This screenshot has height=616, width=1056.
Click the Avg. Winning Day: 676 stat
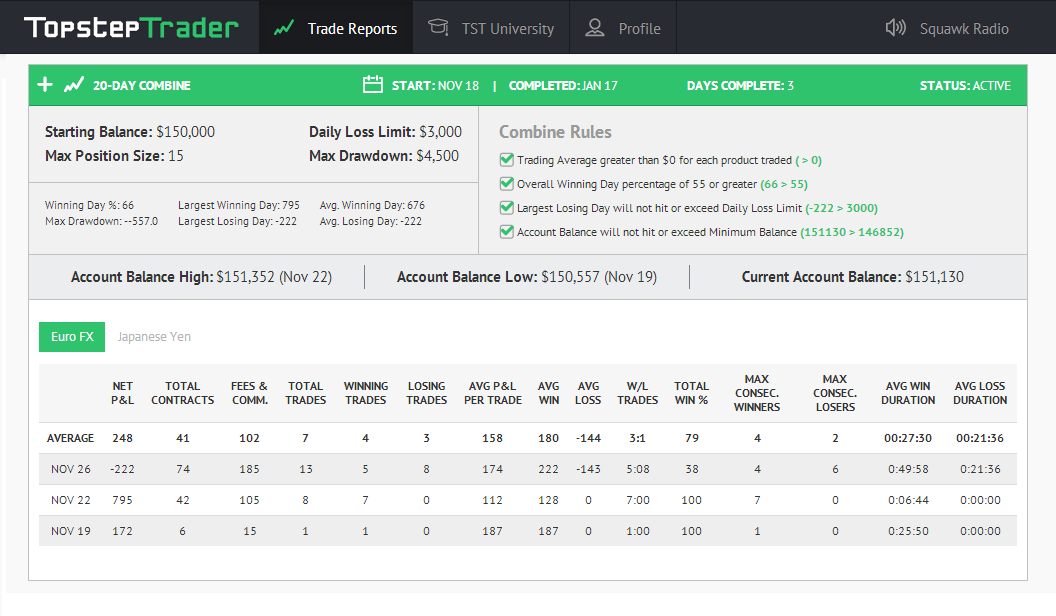click(x=372, y=205)
